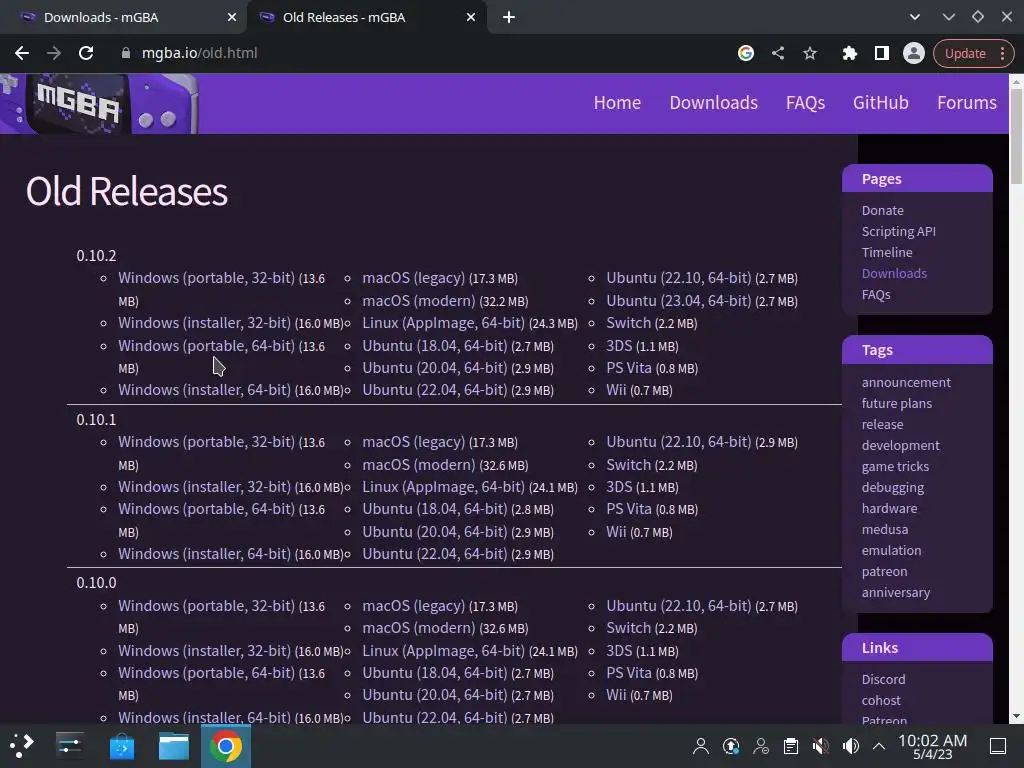Image resolution: width=1024 pixels, height=768 pixels.
Task: Open the Discover store taskbar icon
Action: [x=121, y=746]
